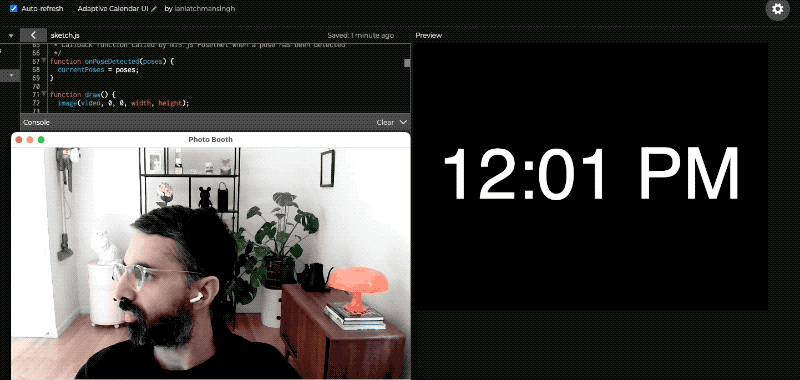The width and height of the screenshot is (800, 380).
Task: Open the selected file's dropdown arrow in sidebar
Action: 11,75
